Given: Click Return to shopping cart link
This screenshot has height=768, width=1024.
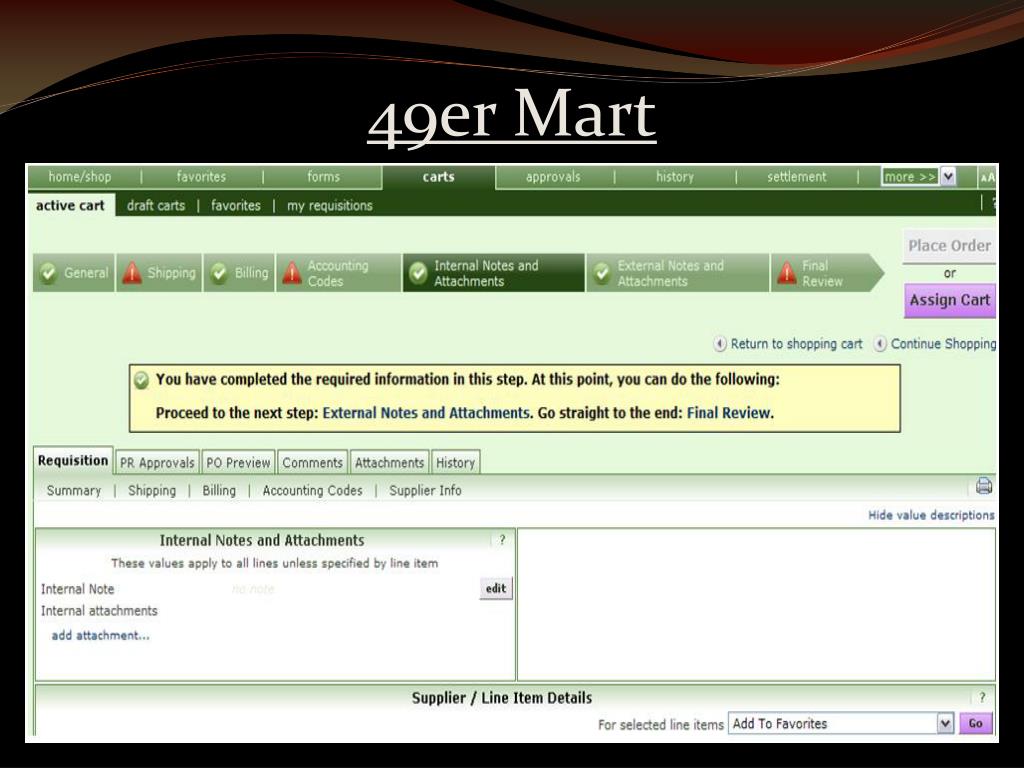Looking at the screenshot, I should (x=796, y=344).
